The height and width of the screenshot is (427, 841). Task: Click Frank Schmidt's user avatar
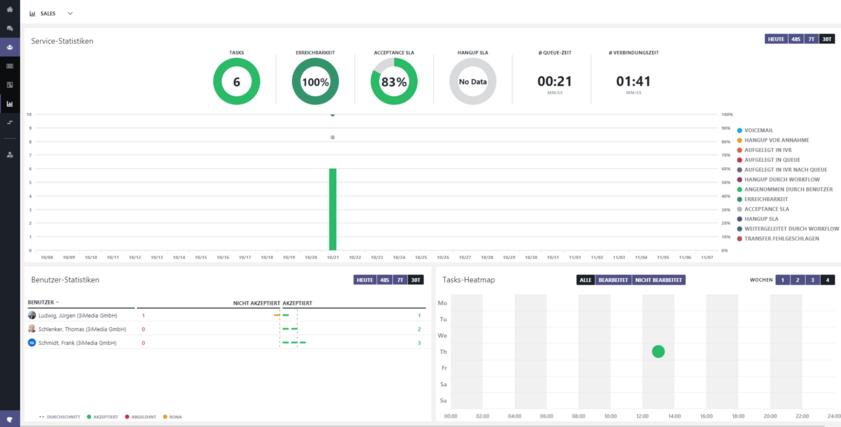32,343
